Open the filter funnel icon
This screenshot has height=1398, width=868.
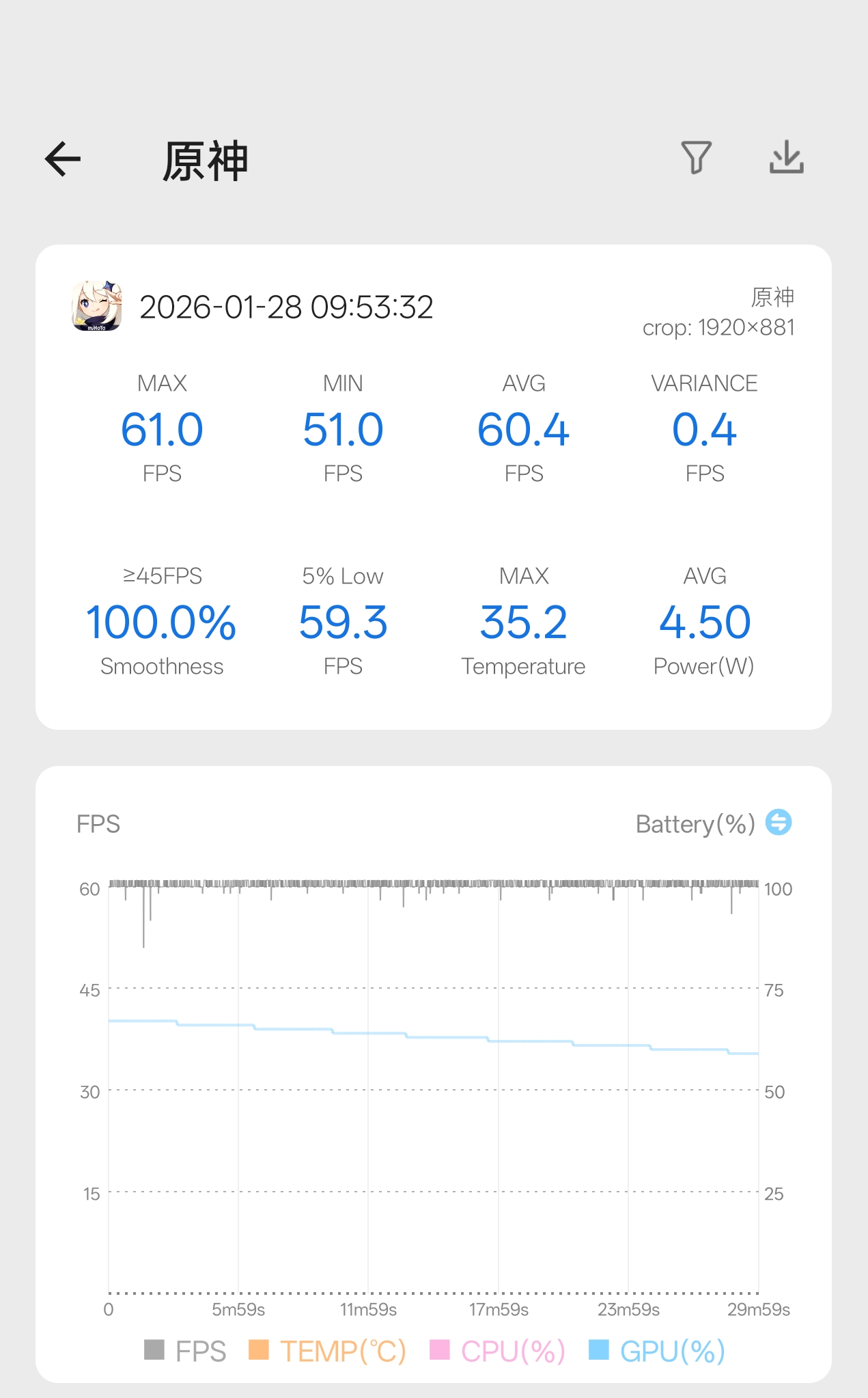696,158
